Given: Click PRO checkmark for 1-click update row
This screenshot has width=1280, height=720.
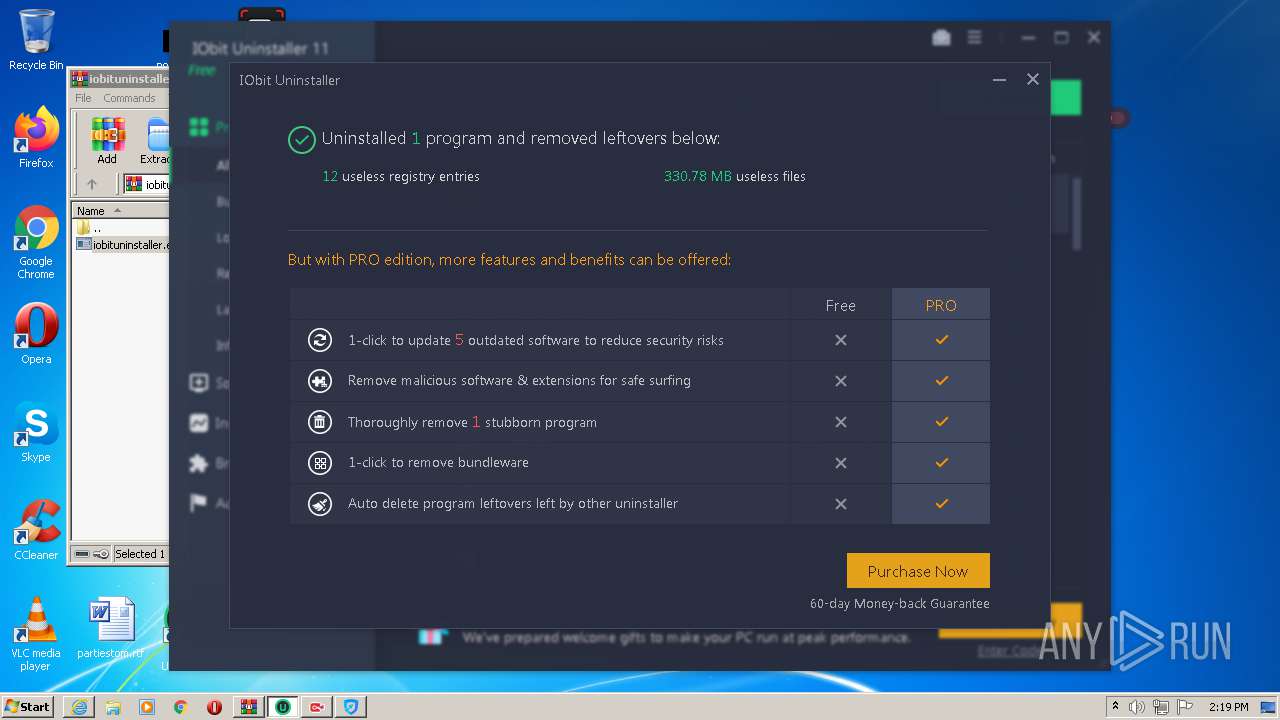Looking at the screenshot, I should point(941,340).
